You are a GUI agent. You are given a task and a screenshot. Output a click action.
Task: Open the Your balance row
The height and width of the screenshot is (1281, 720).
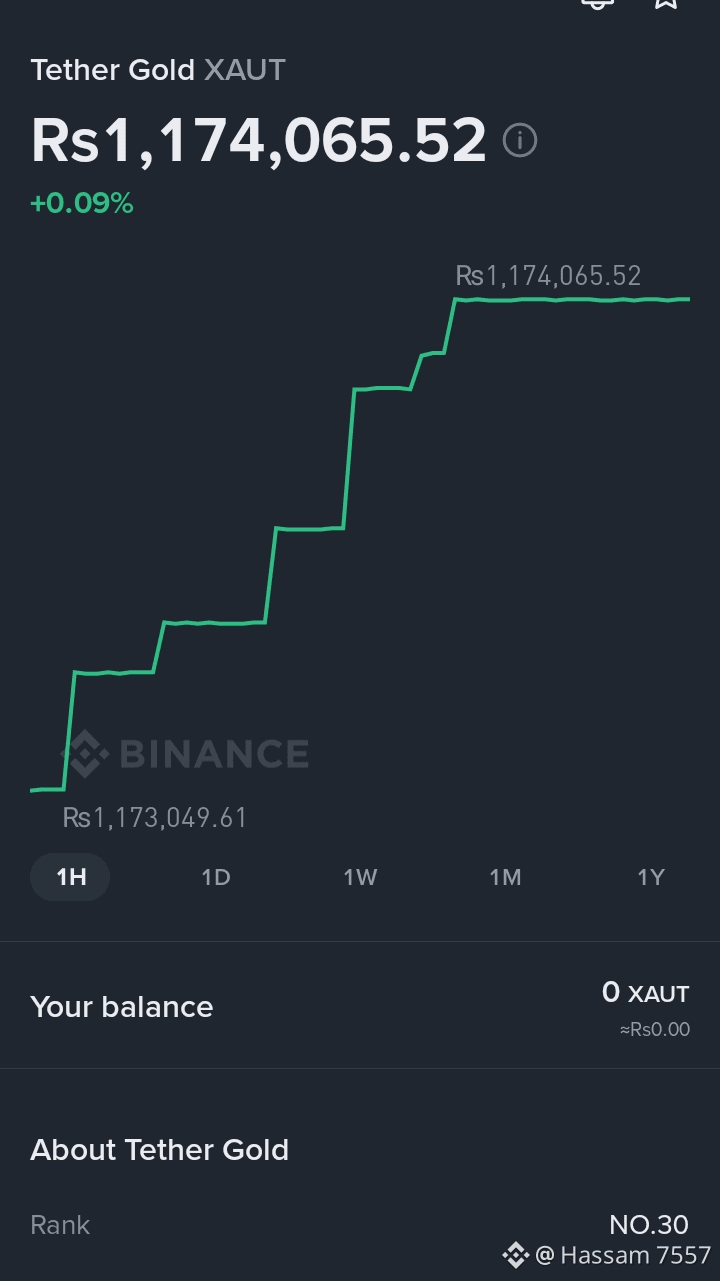click(x=360, y=1006)
